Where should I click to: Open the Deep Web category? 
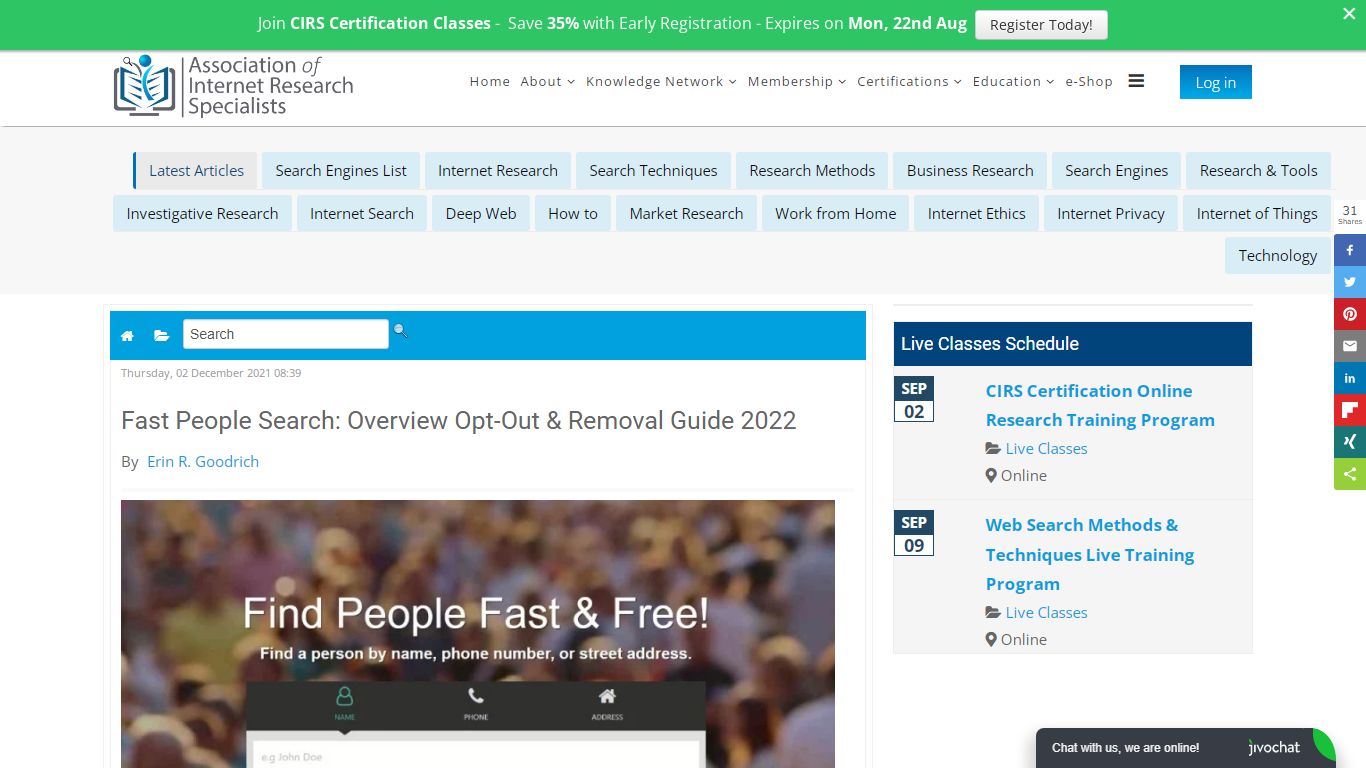pos(481,213)
